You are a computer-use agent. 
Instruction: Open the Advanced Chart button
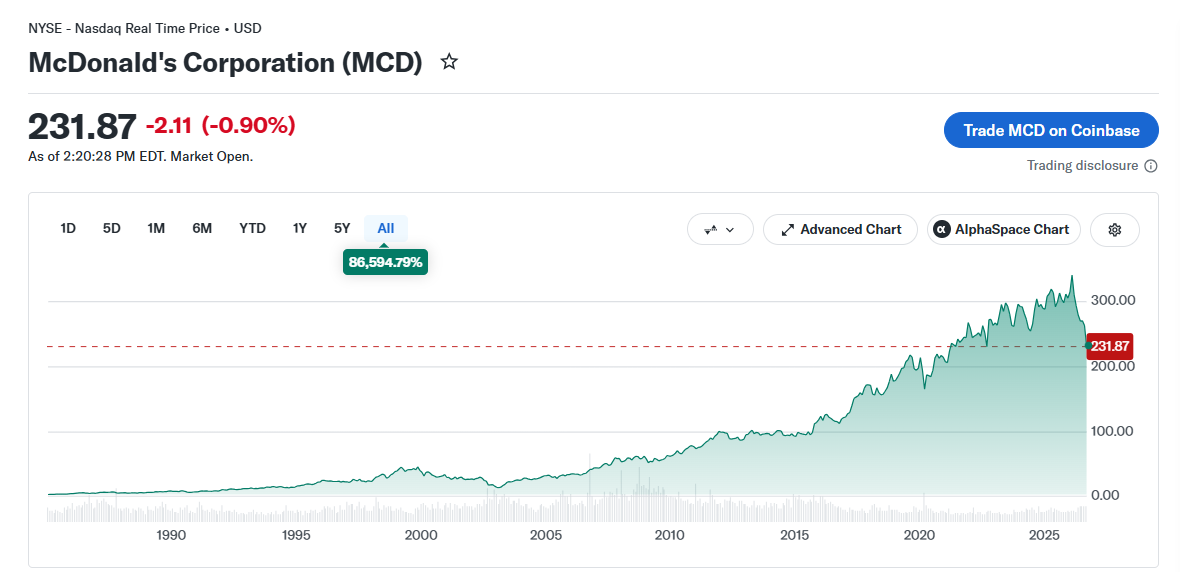[x=841, y=230]
